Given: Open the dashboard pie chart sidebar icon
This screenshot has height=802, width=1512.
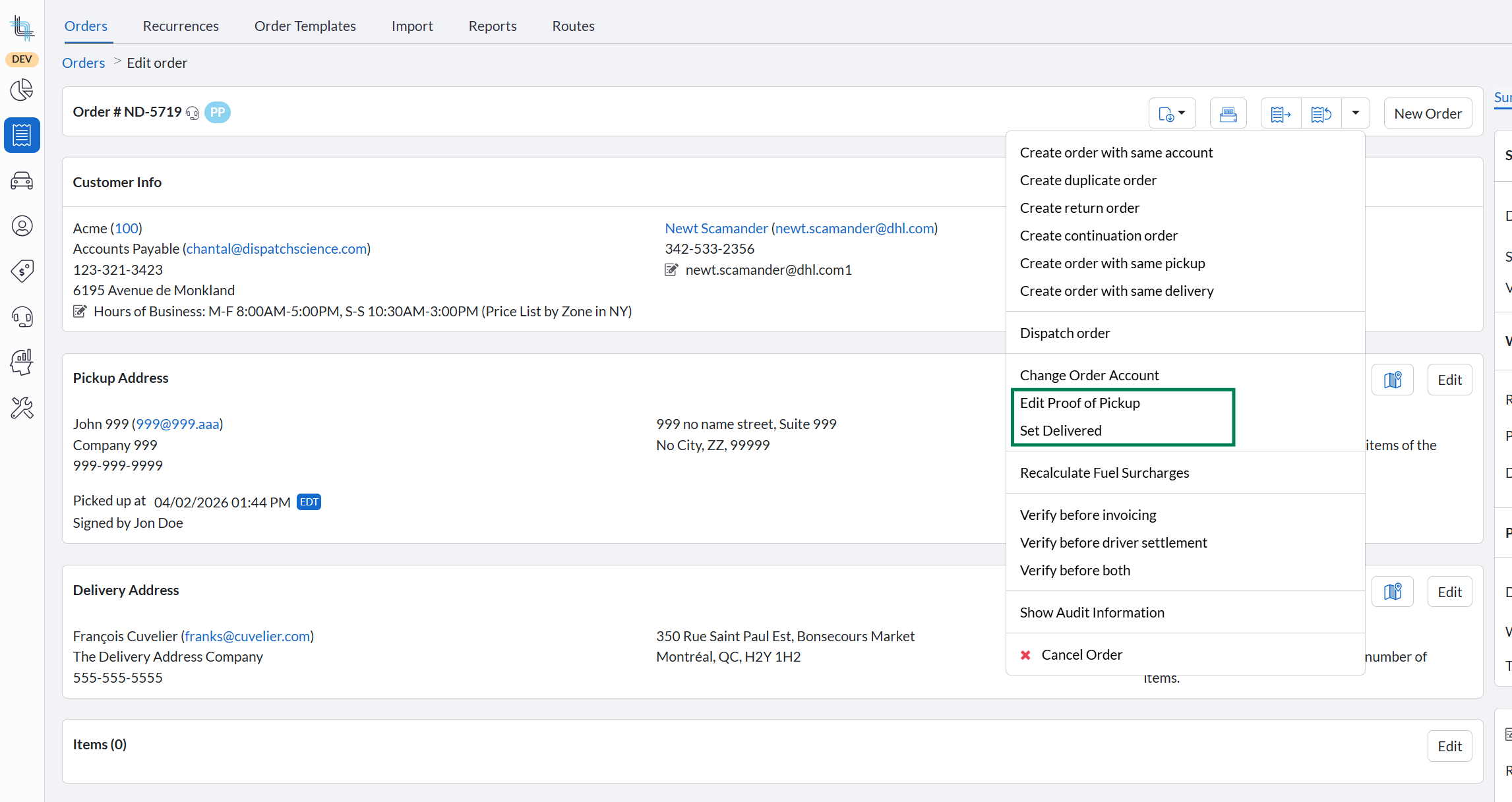Looking at the screenshot, I should click(x=22, y=90).
